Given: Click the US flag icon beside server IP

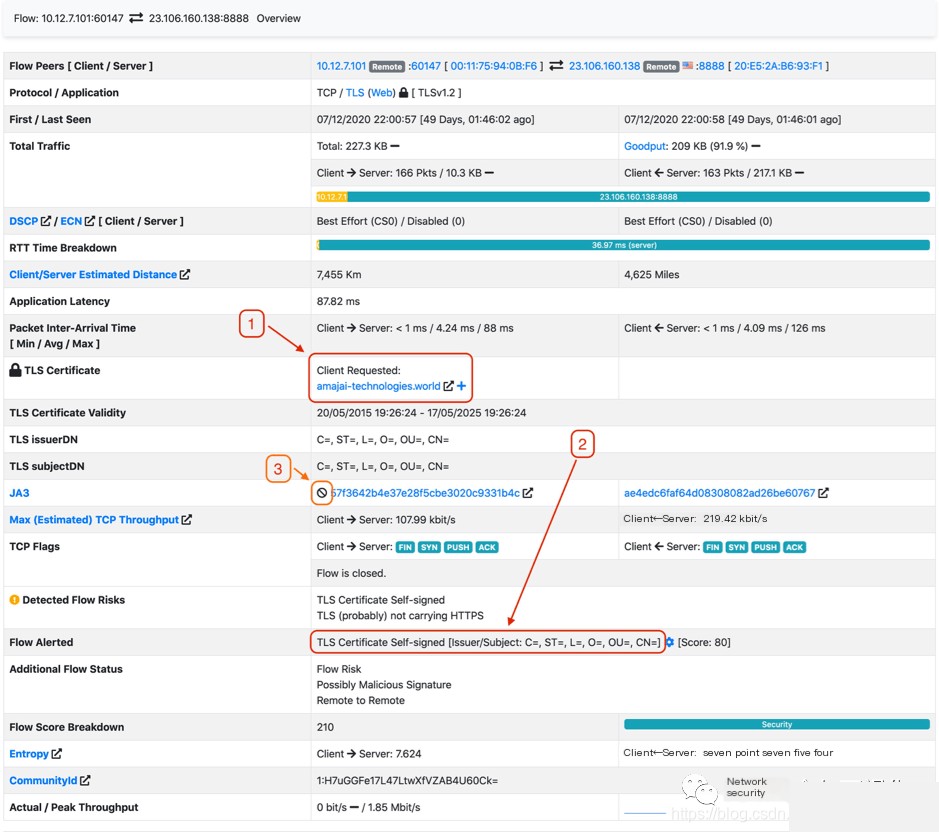Looking at the screenshot, I should point(688,66).
